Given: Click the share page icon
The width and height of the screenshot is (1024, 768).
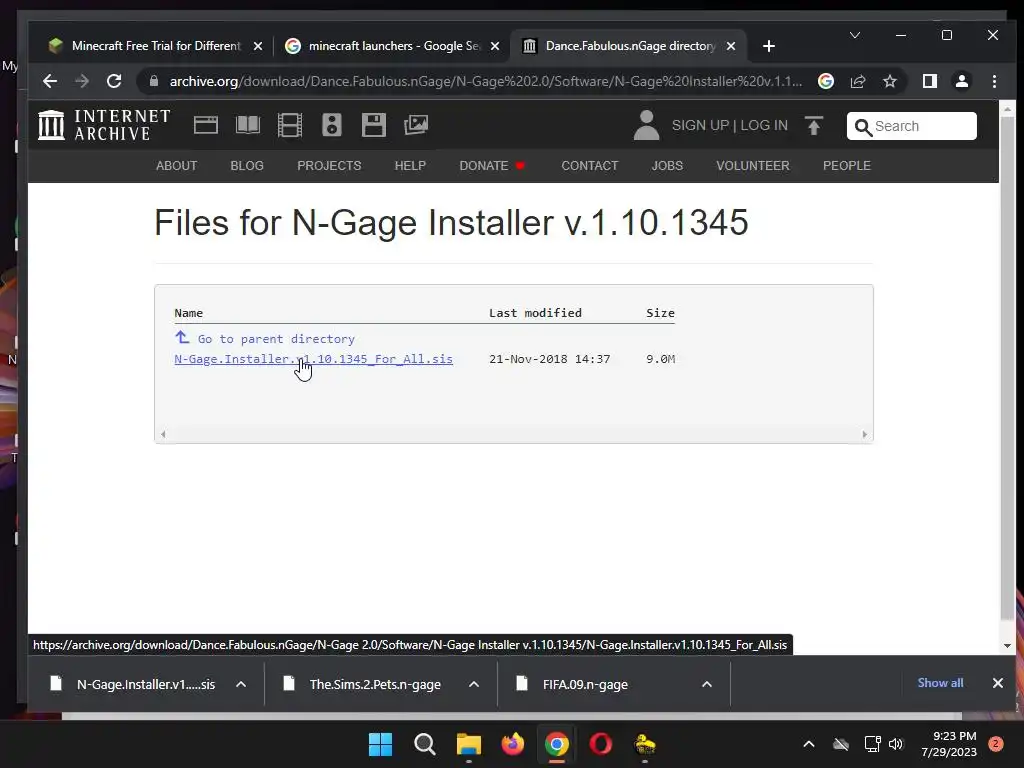Looking at the screenshot, I should pyautogui.click(x=858, y=81).
